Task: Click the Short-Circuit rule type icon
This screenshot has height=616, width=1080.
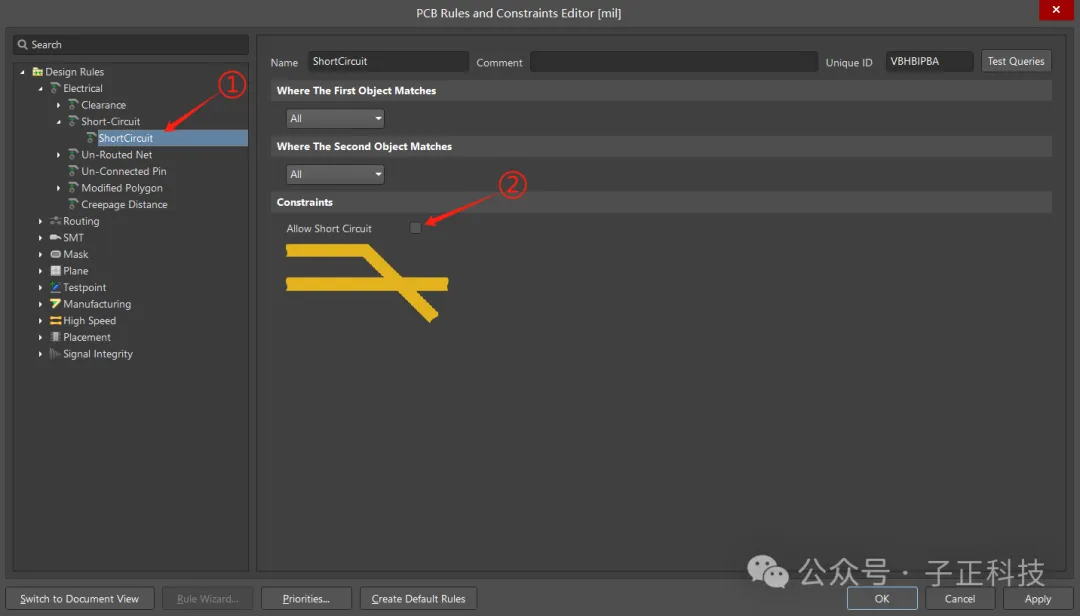Action: coord(73,121)
